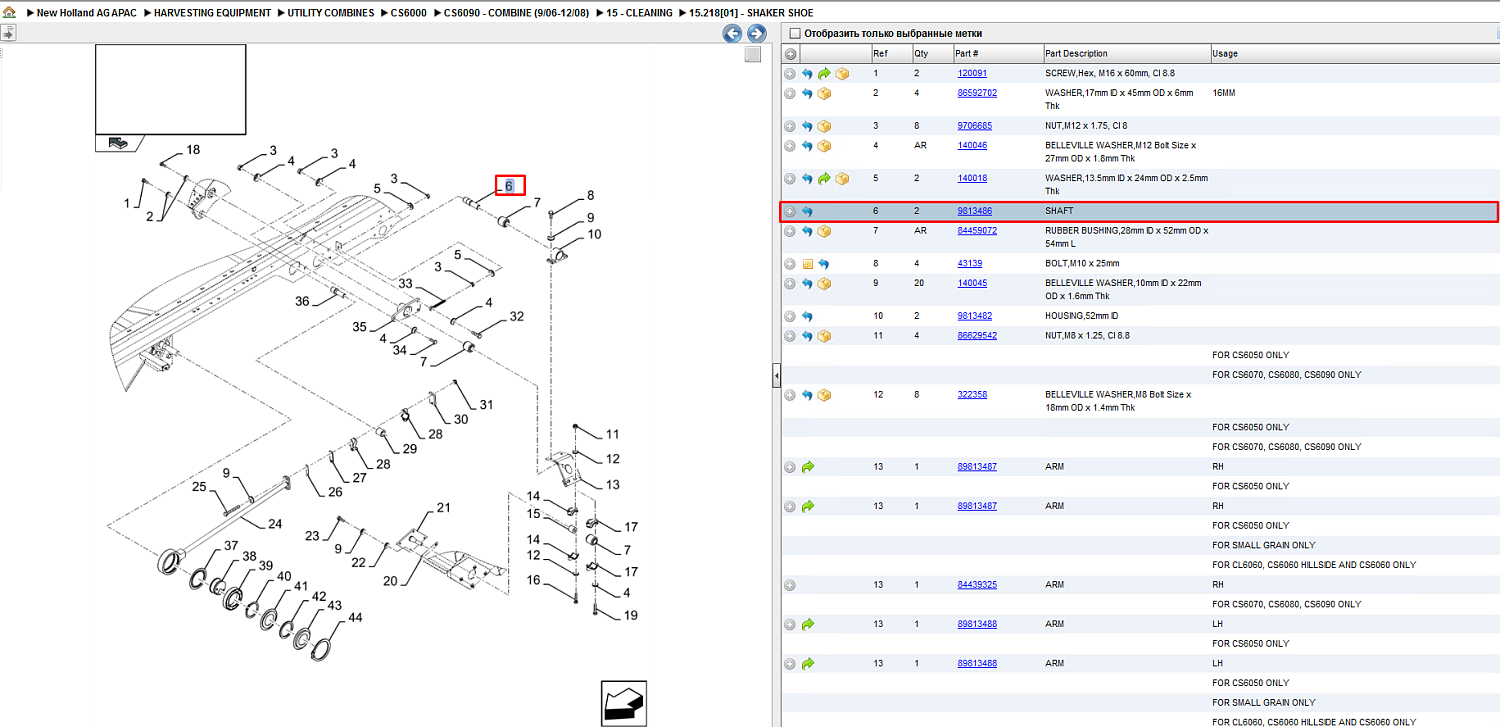Click the diagram overview thumbnail box

point(171,89)
